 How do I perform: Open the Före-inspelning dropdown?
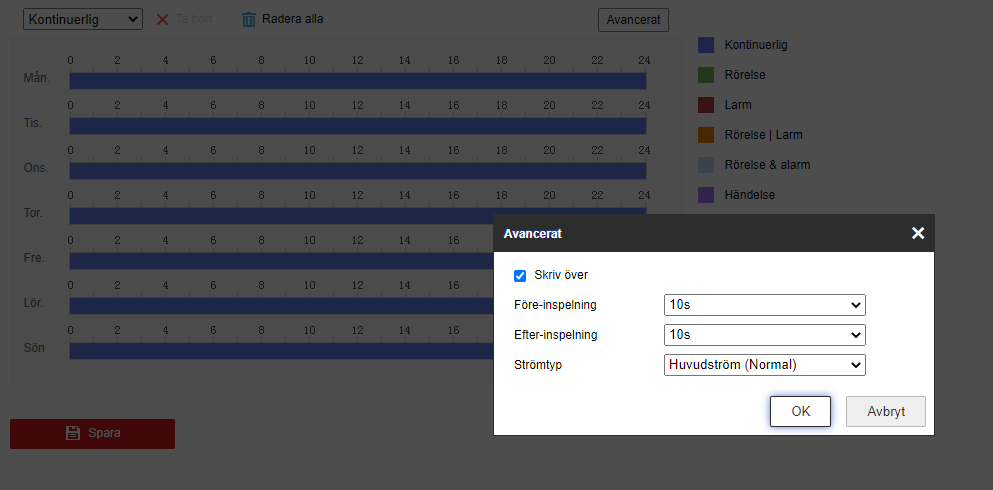pyautogui.click(x=764, y=305)
